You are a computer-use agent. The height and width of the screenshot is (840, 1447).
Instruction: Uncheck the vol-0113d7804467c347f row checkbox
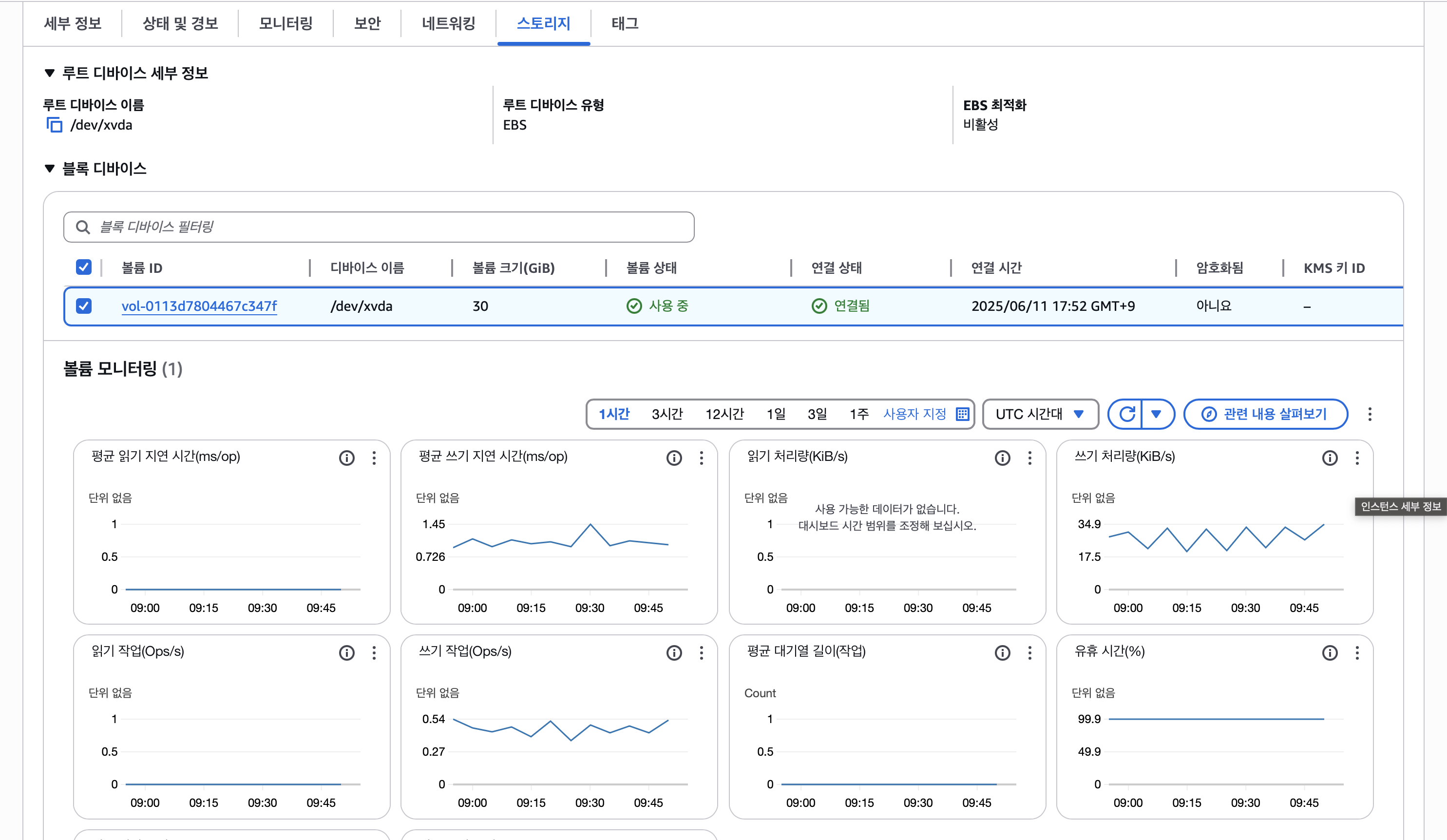pos(84,306)
